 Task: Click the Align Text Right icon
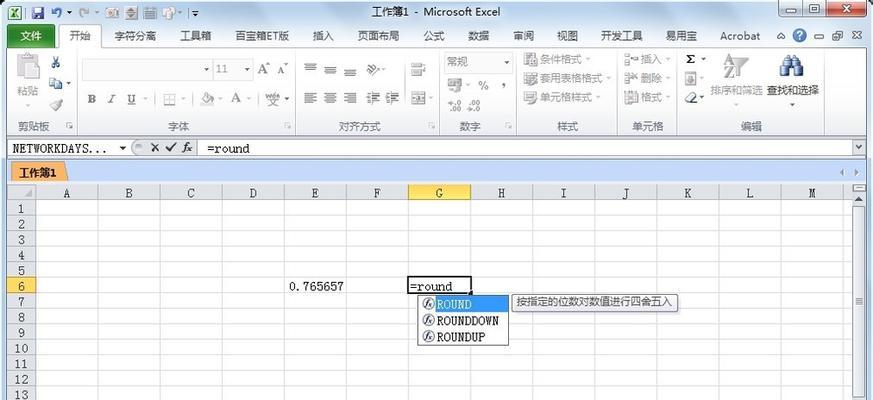pyautogui.click(x=350, y=98)
